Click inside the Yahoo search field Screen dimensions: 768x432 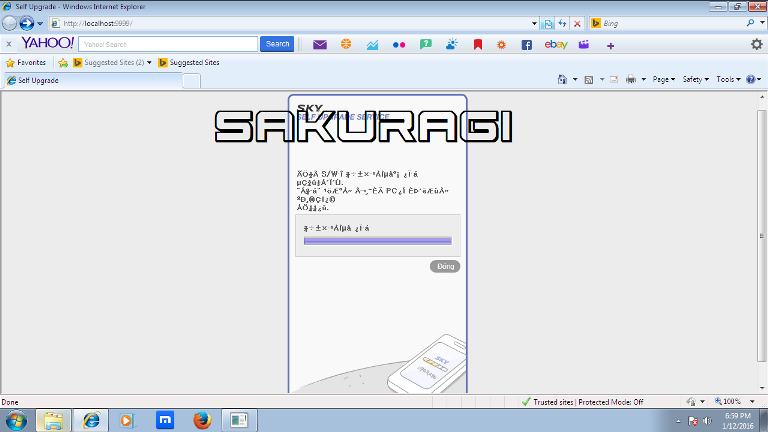167,44
